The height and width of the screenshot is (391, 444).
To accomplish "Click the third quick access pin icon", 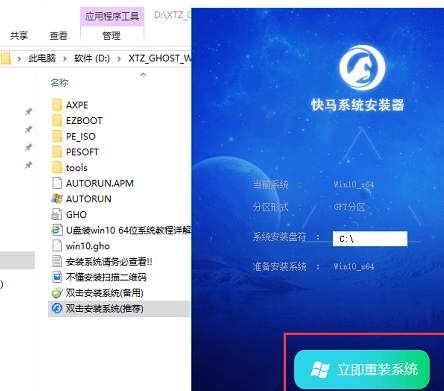I will tap(29, 147).
